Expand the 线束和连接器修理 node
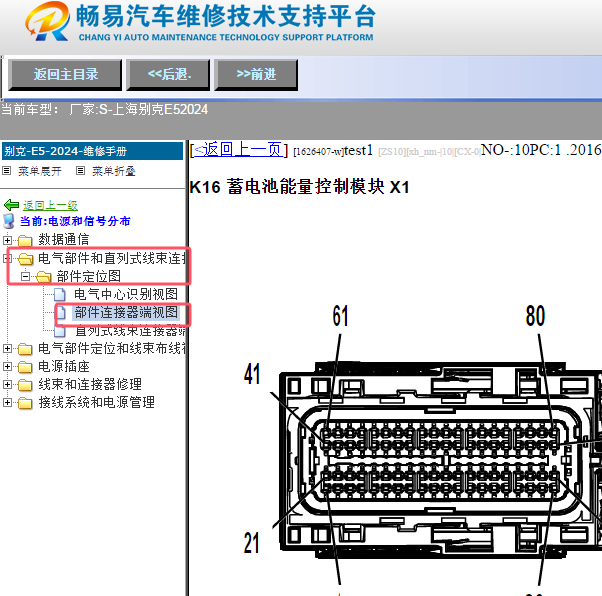The height and width of the screenshot is (596, 602). coord(7,384)
